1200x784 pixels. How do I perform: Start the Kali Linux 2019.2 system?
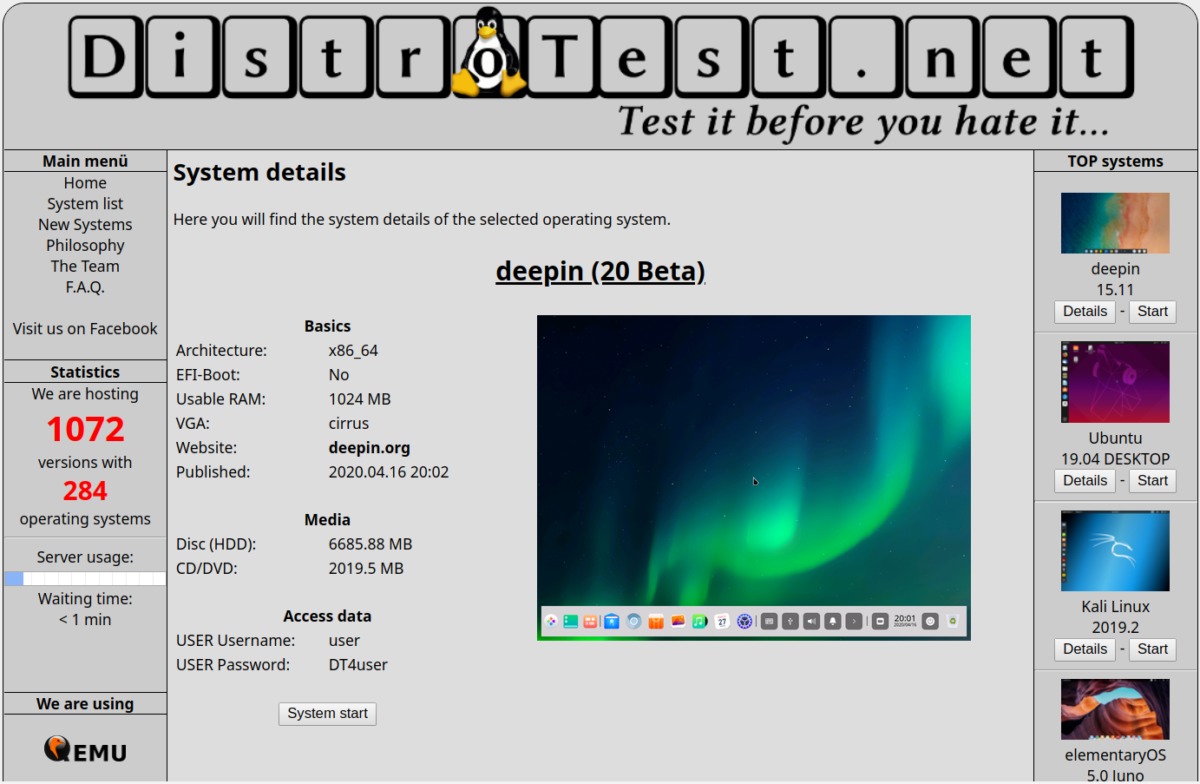[x=1152, y=649]
